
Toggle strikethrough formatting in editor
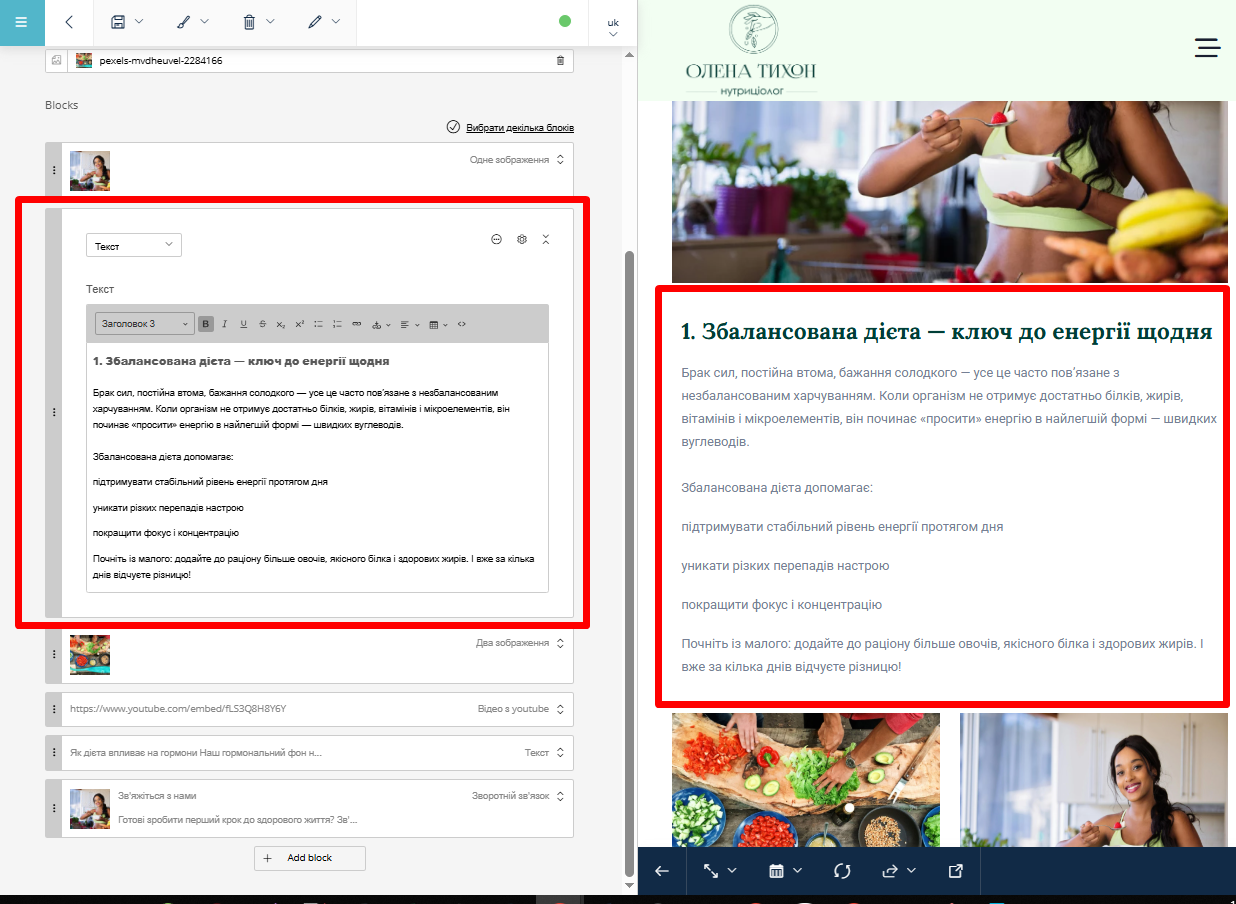click(262, 324)
